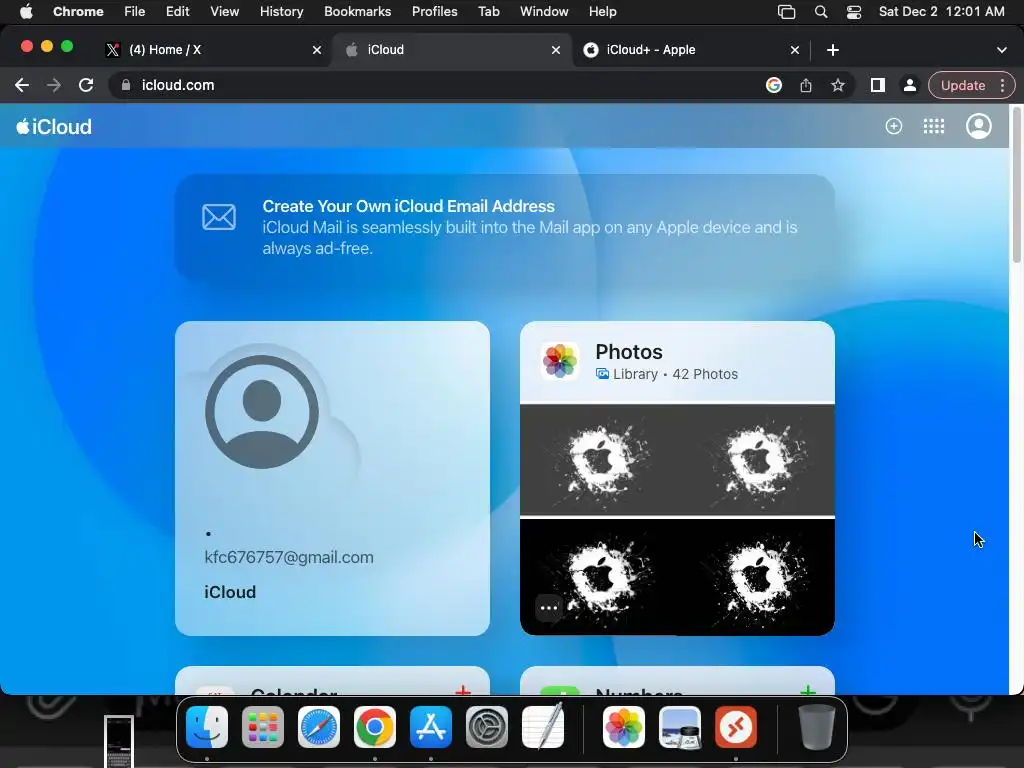Open the Apple menu

point(25,12)
